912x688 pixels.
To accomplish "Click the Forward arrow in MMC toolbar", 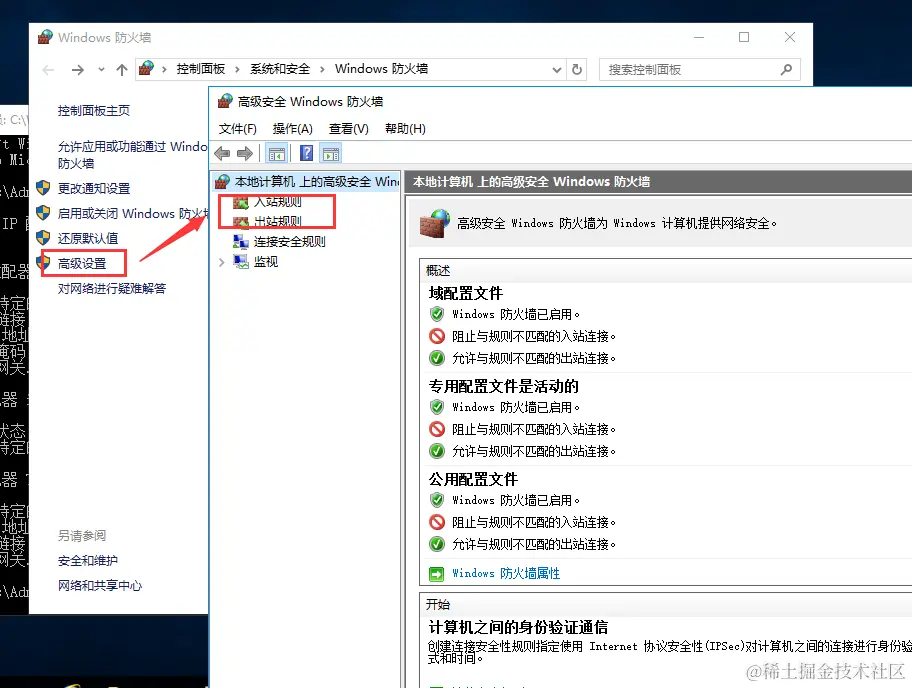I will (245, 154).
